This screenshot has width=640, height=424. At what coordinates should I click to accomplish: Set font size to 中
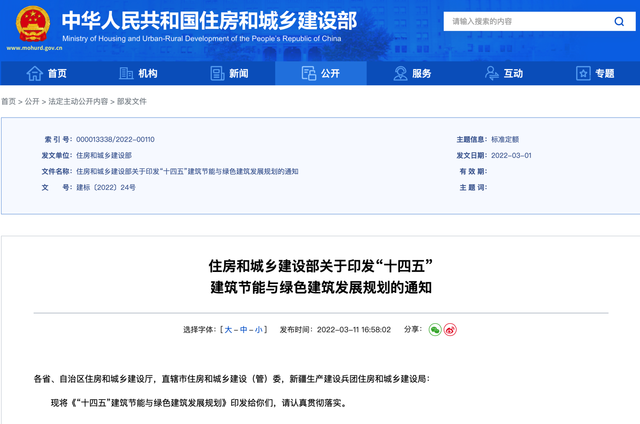click(243, 330)
